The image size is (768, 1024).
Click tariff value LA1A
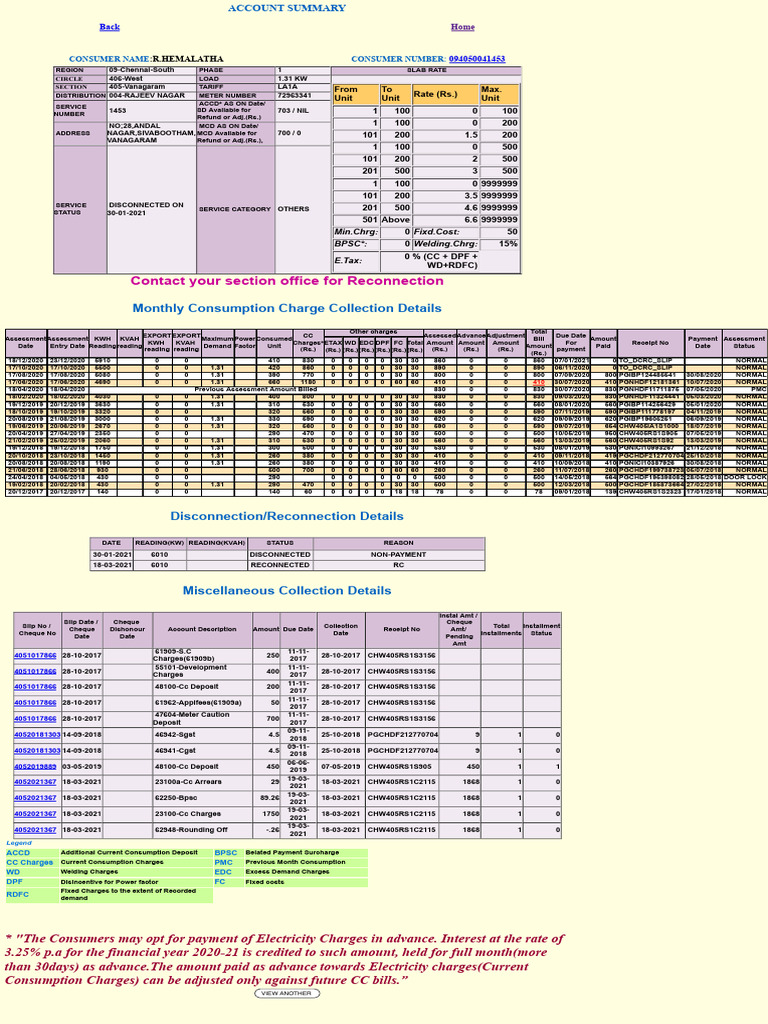287,87
